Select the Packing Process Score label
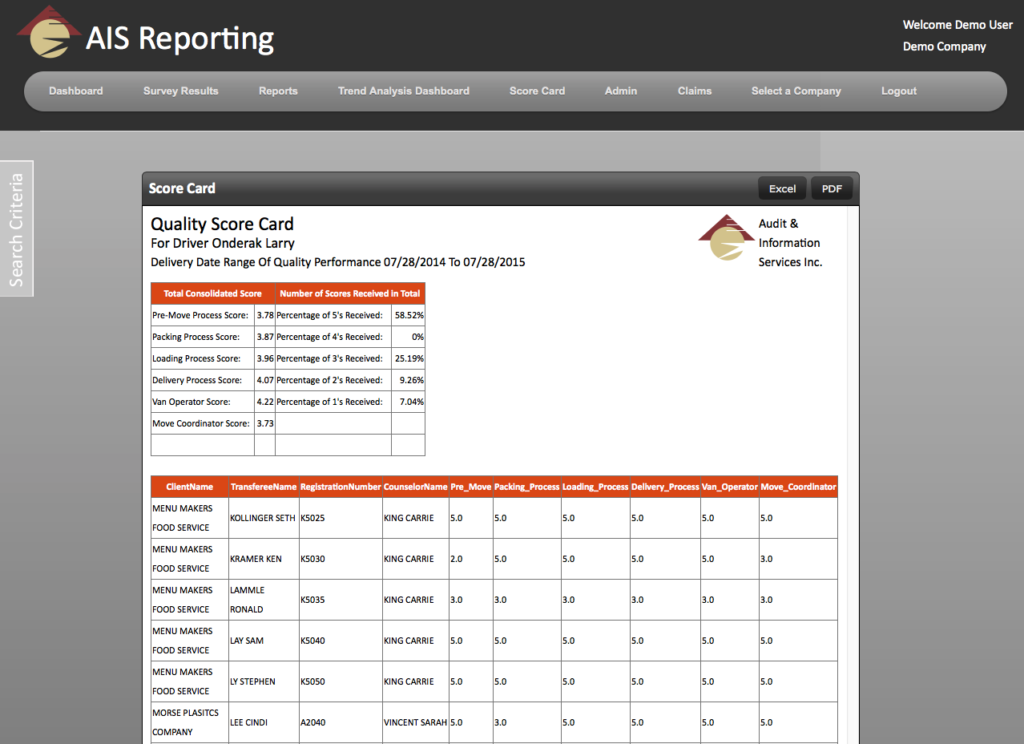Screen dimensions: 1024x744 [x=196, y=336]
